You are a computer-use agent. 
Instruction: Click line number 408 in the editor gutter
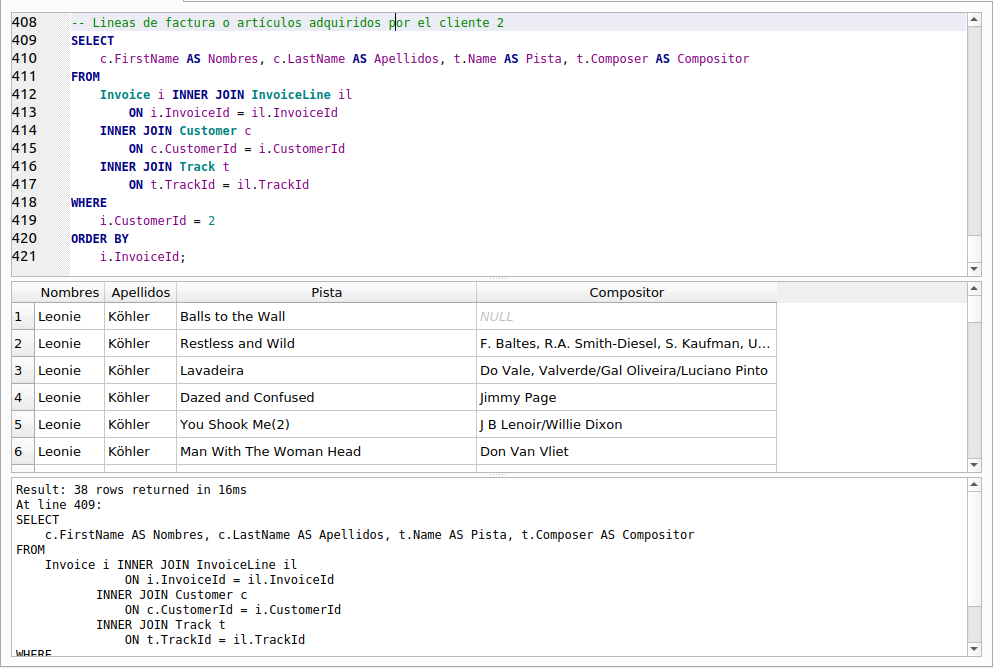click(25, 22)
